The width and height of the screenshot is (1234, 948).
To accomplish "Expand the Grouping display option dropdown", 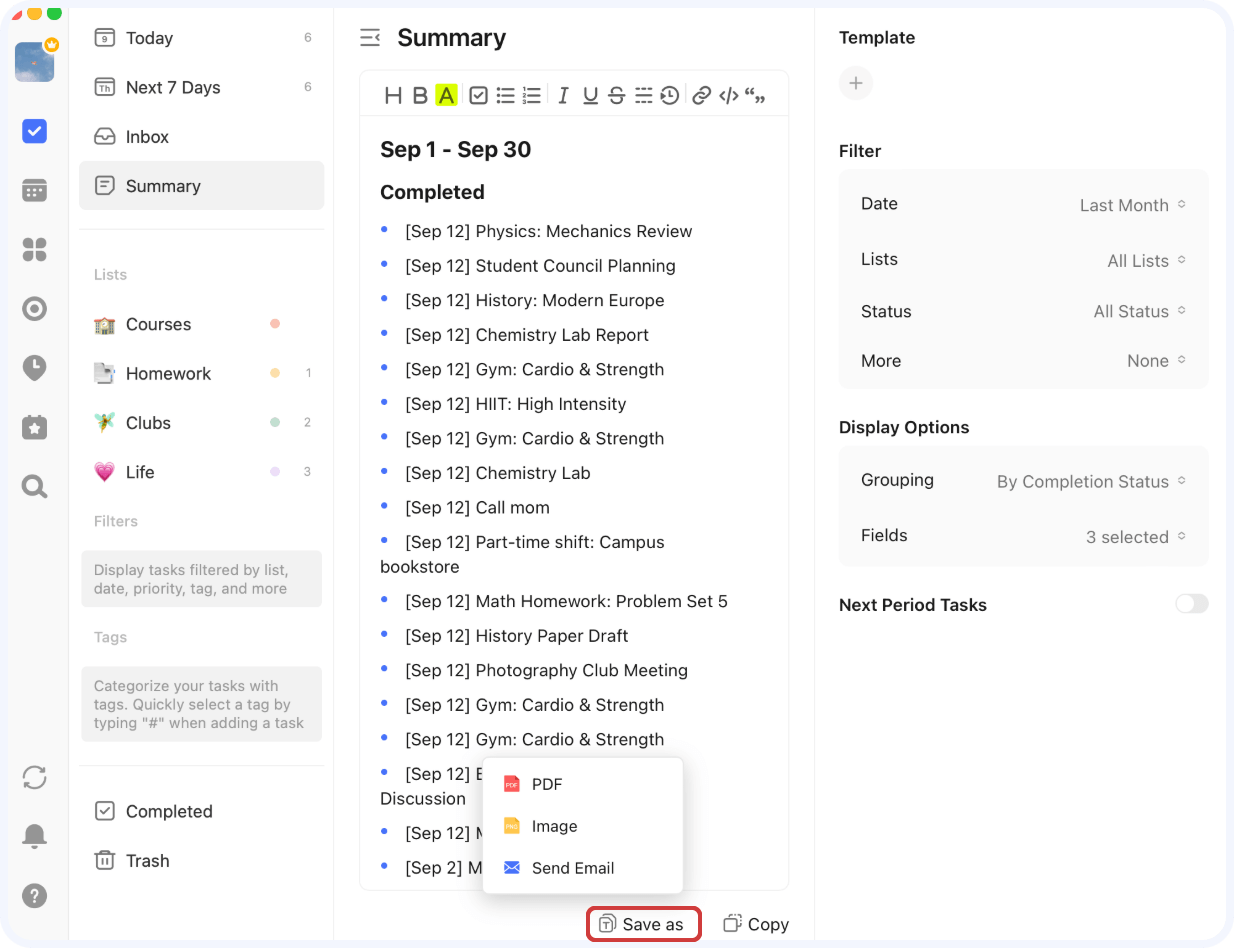I will [1091, 481].
